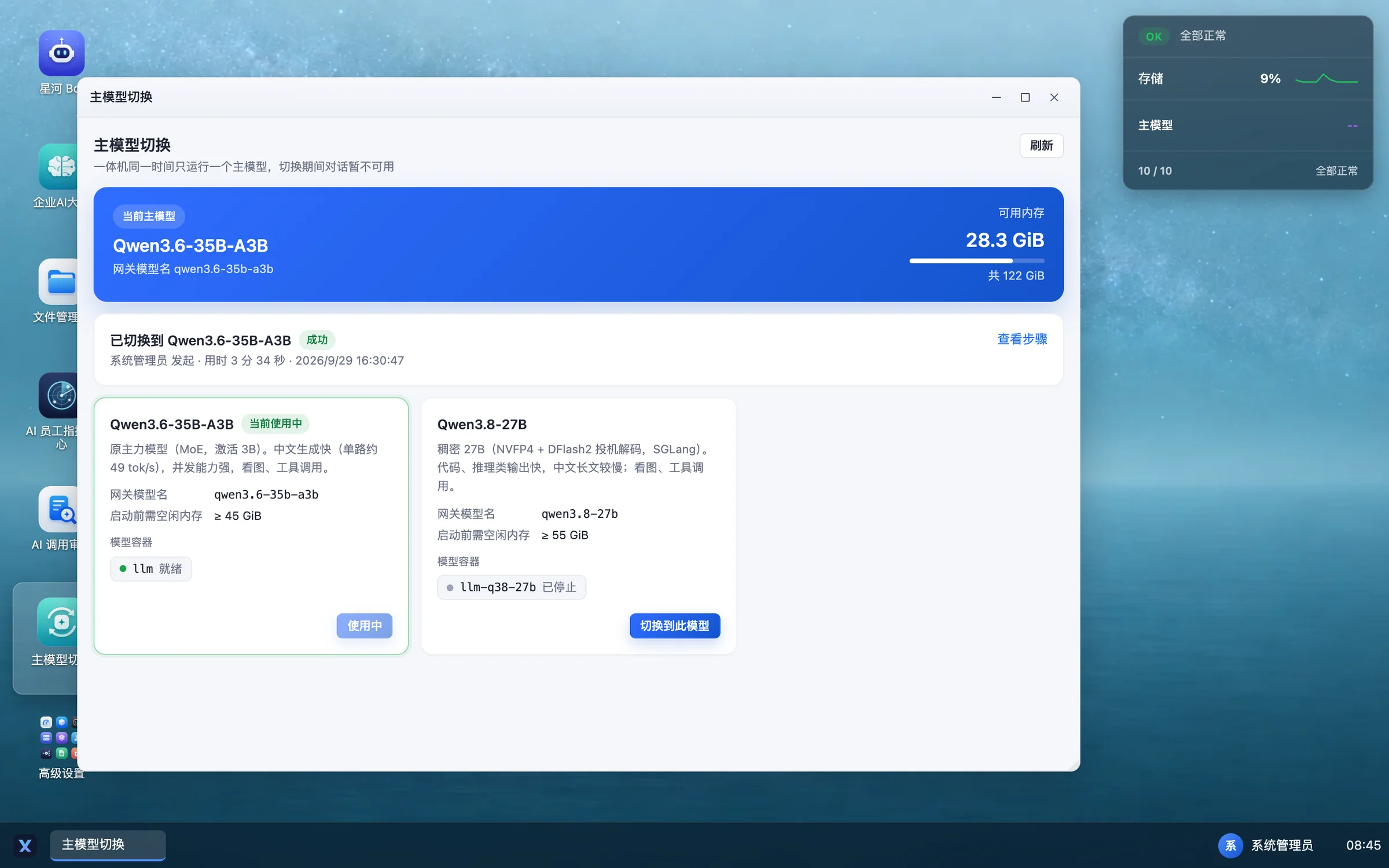Open the 星河 Bot desktop icon
This screenshot has height=868, width=1389.
pyautogui.click(x=61, y=53)
